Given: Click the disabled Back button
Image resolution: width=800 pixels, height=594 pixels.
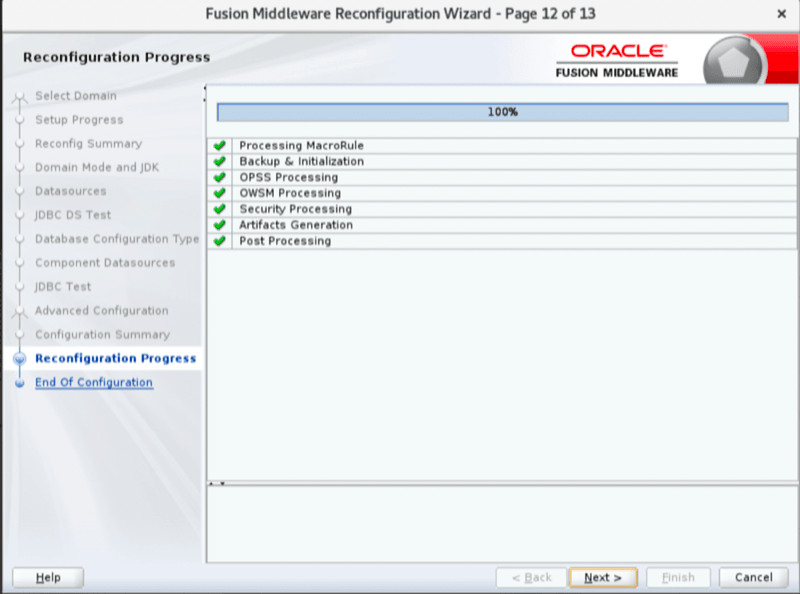Looking at the screenshot, I should click(x=531, y=578).
